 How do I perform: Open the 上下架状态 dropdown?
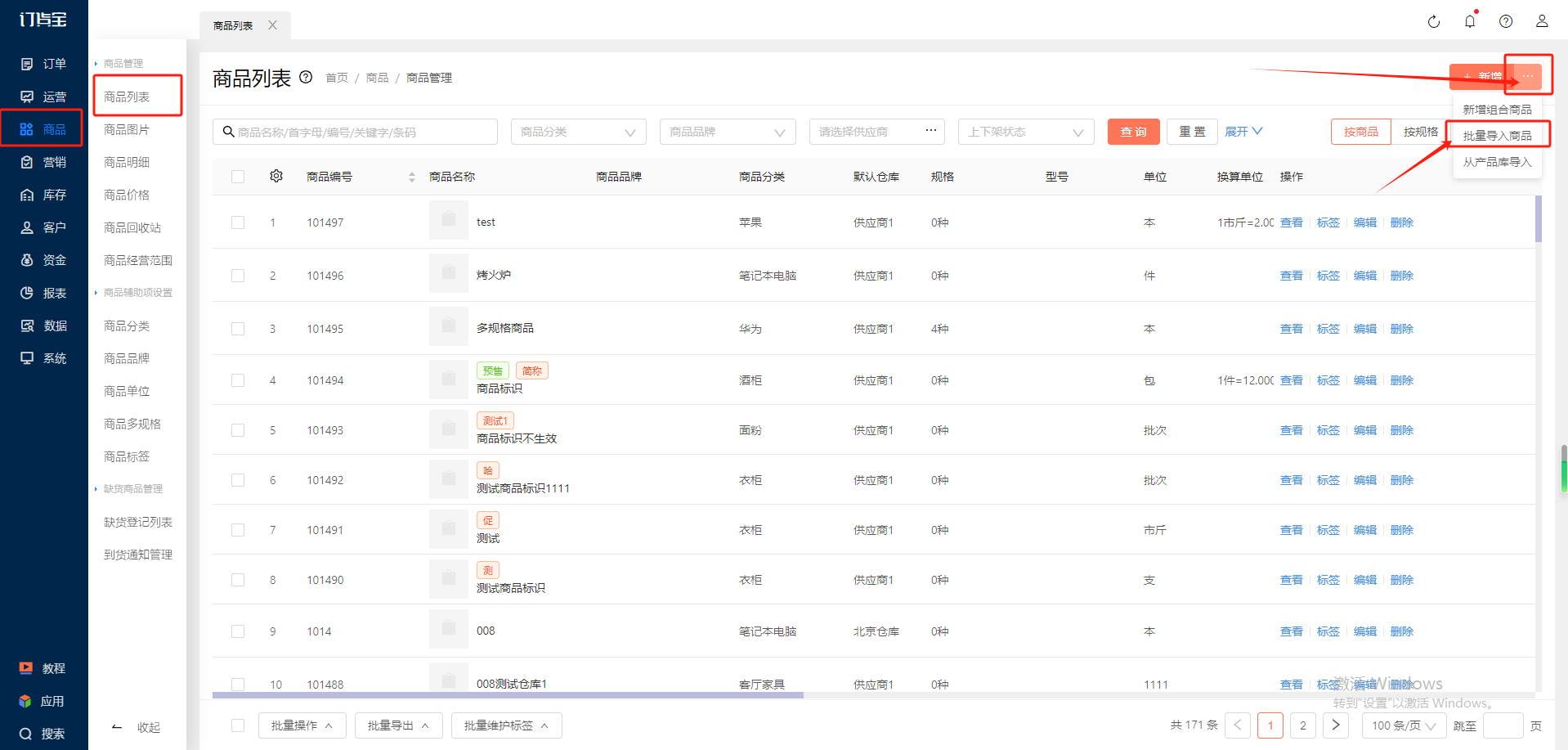(x=1026, y=132)
